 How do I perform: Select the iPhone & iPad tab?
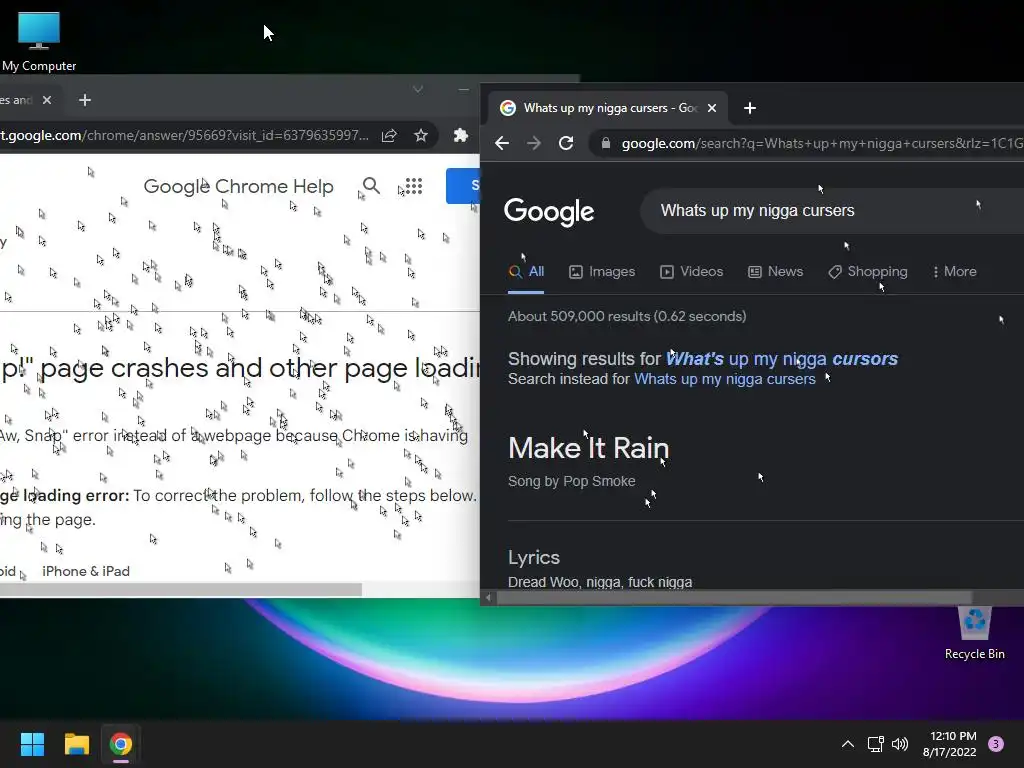[86, 571]
